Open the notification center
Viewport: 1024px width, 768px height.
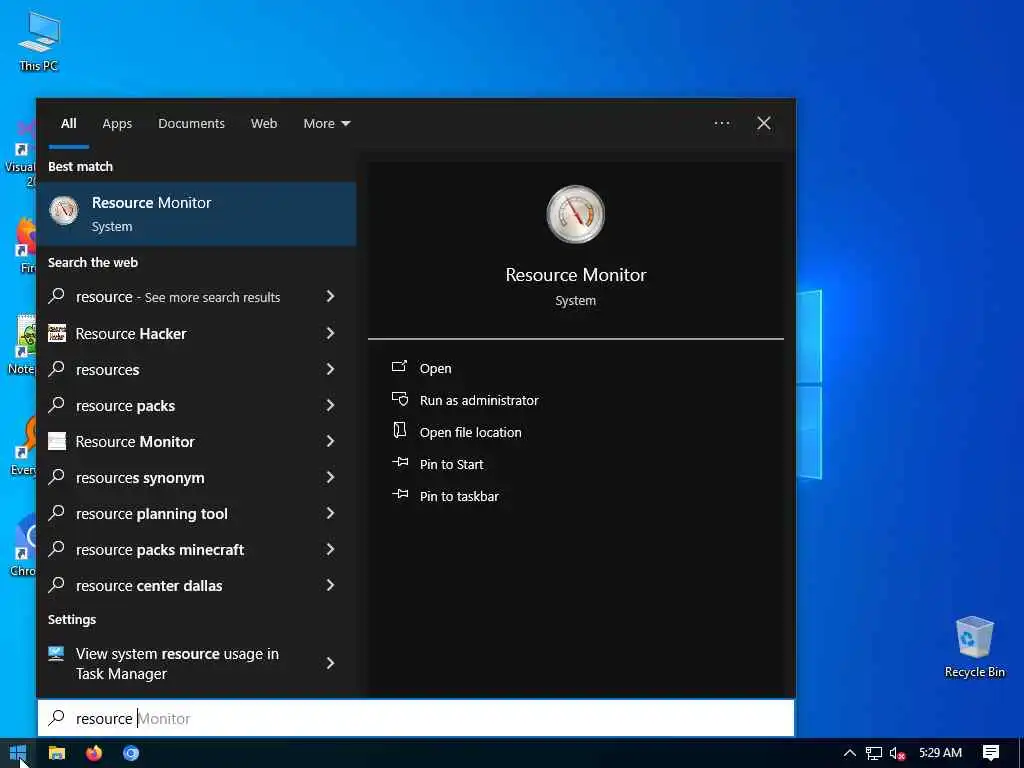(991, 753)
